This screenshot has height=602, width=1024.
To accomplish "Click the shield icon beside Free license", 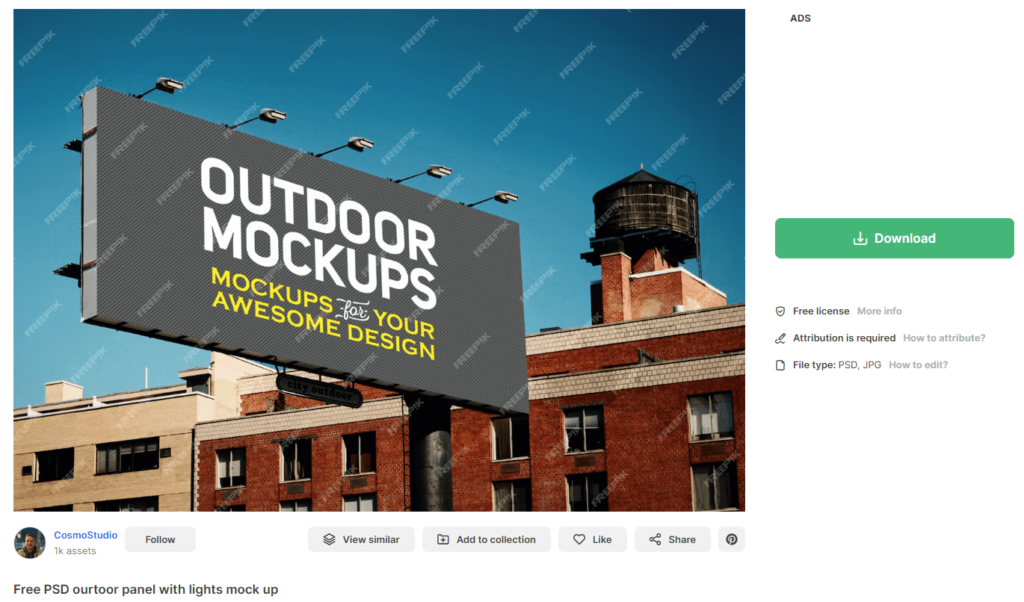I will [x=780, y=311].
